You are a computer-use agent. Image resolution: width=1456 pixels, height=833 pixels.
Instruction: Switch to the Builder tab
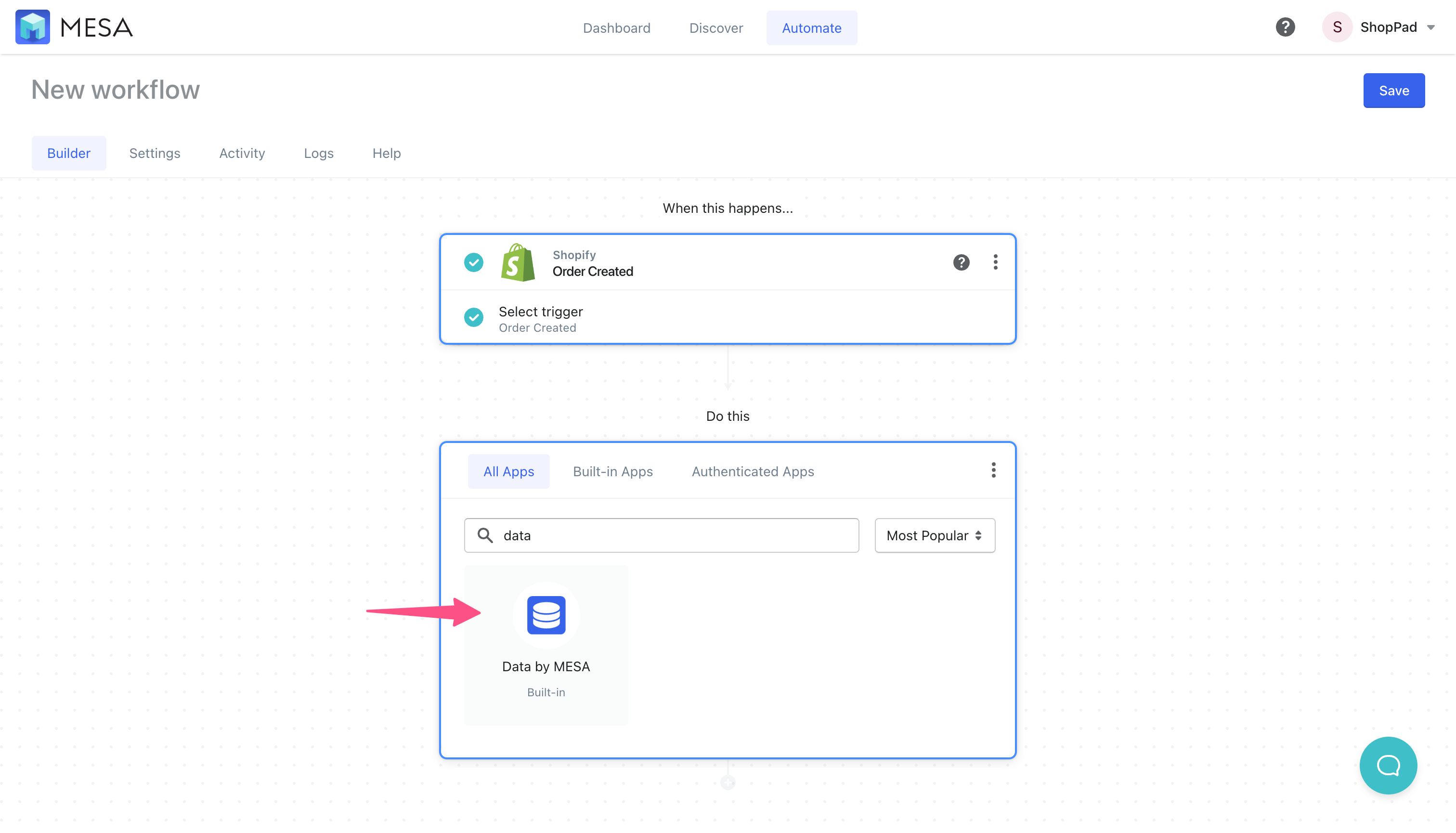pyautogui.click(x=69, y=153)
